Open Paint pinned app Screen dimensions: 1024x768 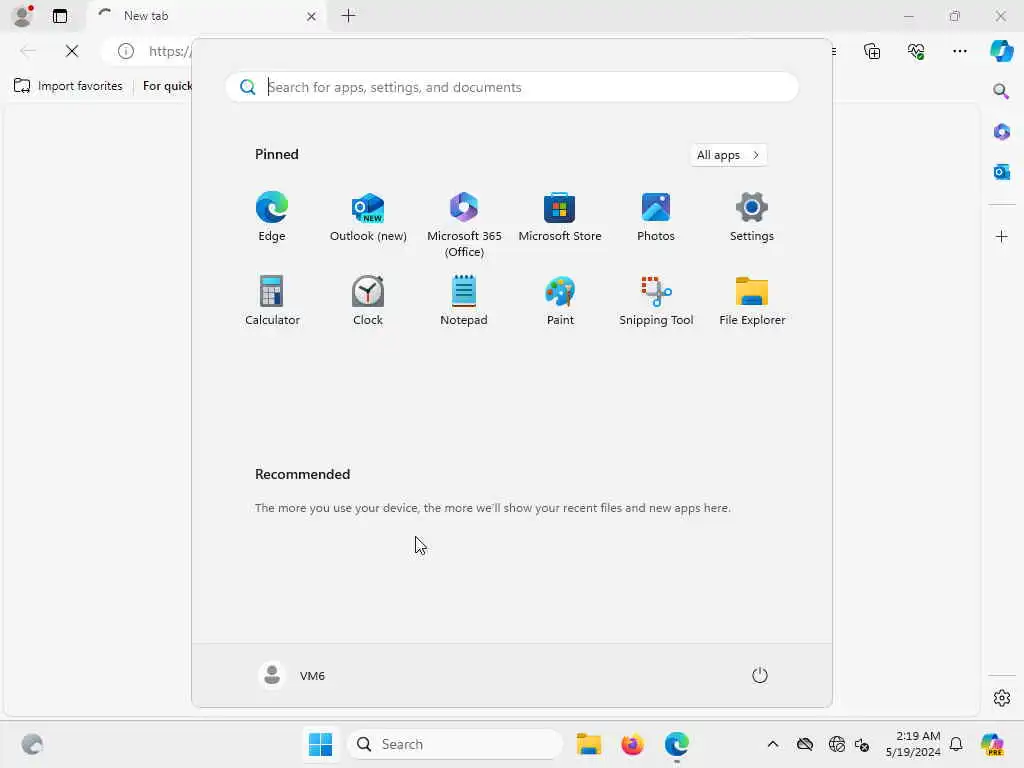(560, 300)
